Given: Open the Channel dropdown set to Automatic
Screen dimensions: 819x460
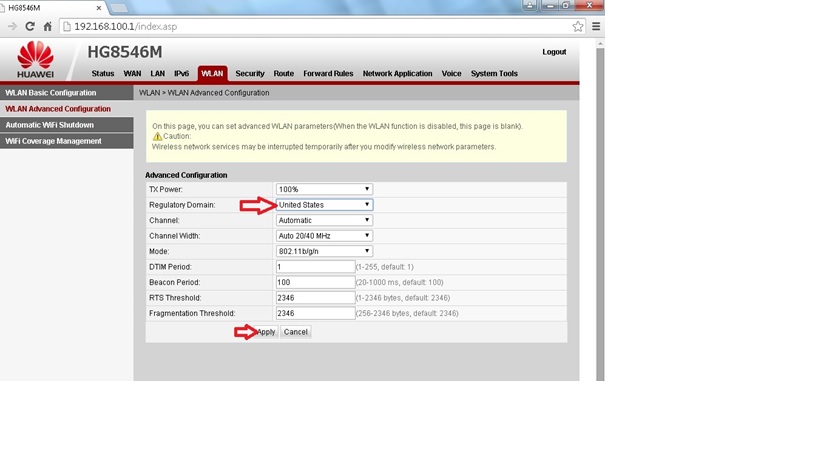Looking at the screenshot, I should click(x=324, y=220).
